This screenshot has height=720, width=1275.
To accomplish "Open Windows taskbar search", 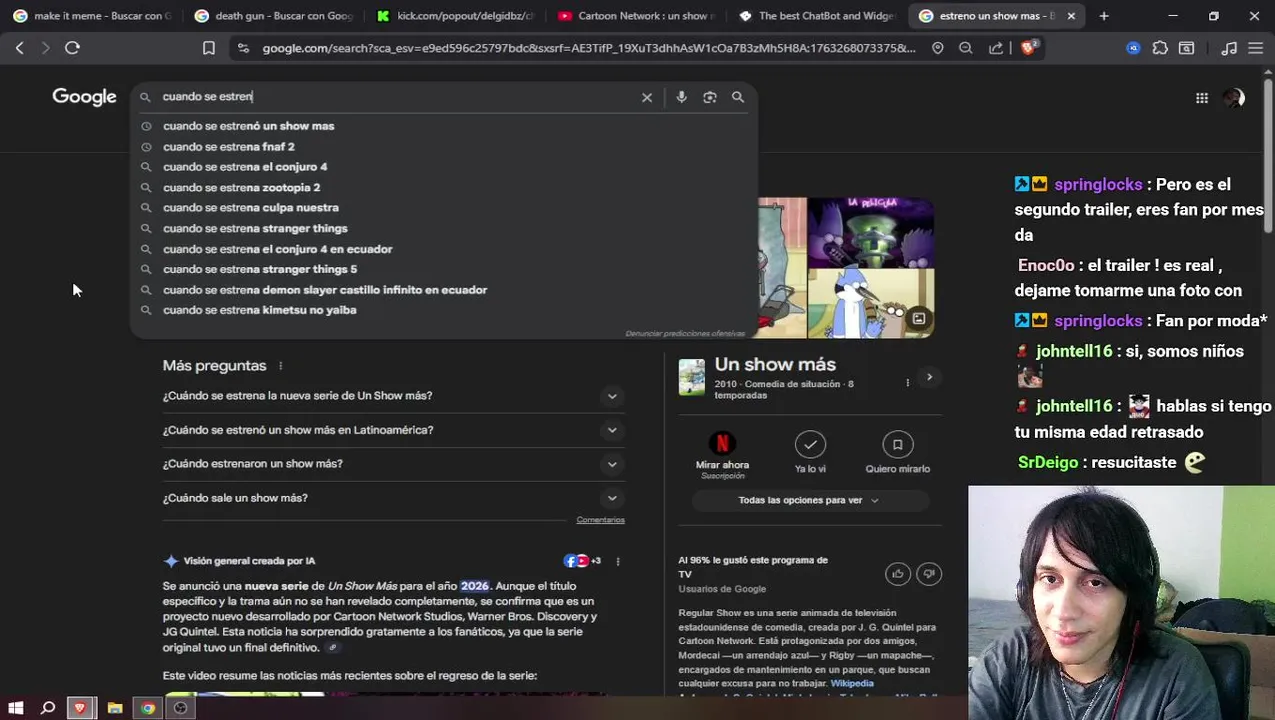I will click(x=47, y=708).
